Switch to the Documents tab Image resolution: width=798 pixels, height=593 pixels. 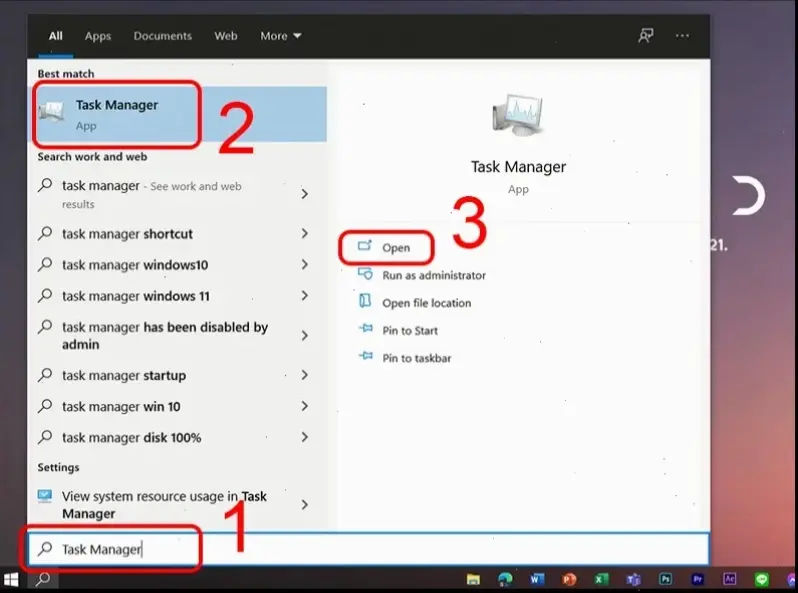(x=163, y=36)
